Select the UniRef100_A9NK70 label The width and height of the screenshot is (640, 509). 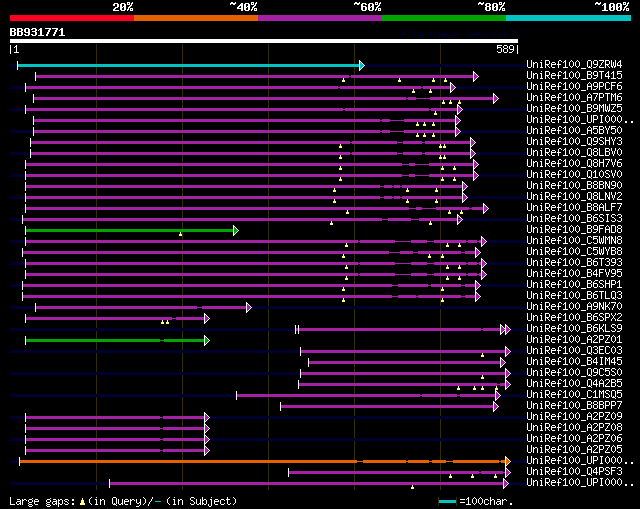tap(574, 307)
